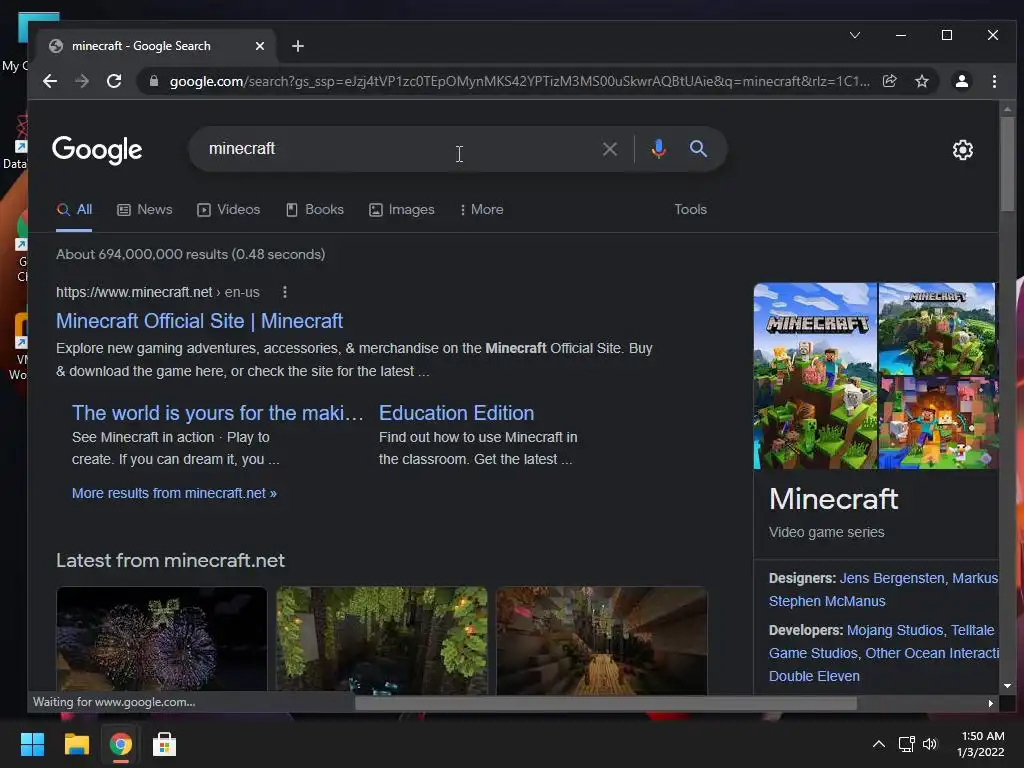The width and height of the screenshot is (1024, 768).
Task: Close the minecraft - Google Search tab
Action: pos(259,46)
